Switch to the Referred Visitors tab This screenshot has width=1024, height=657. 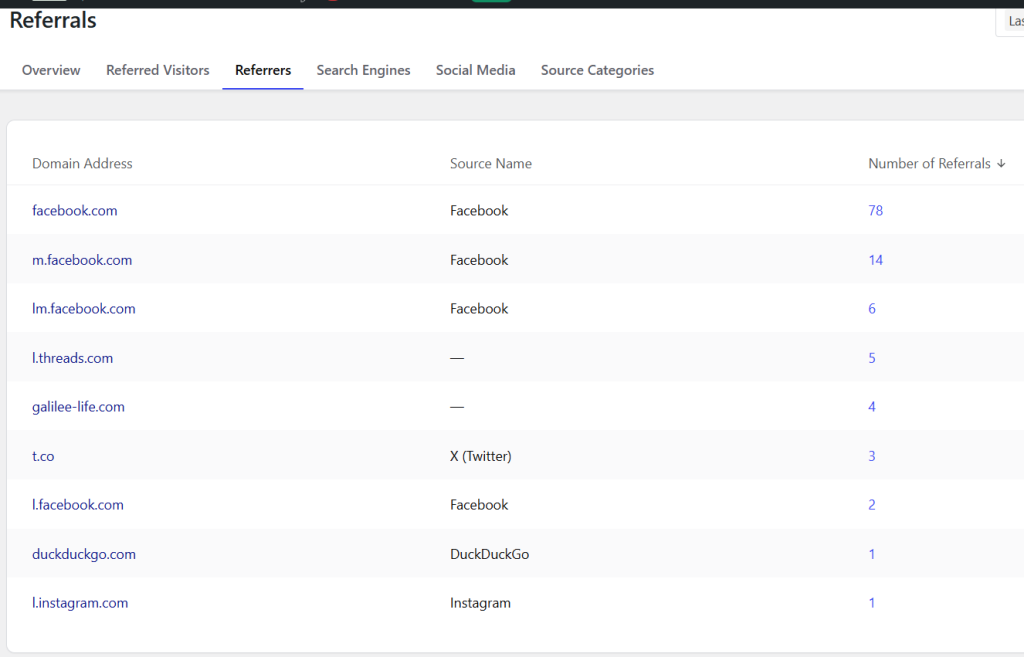157,70
